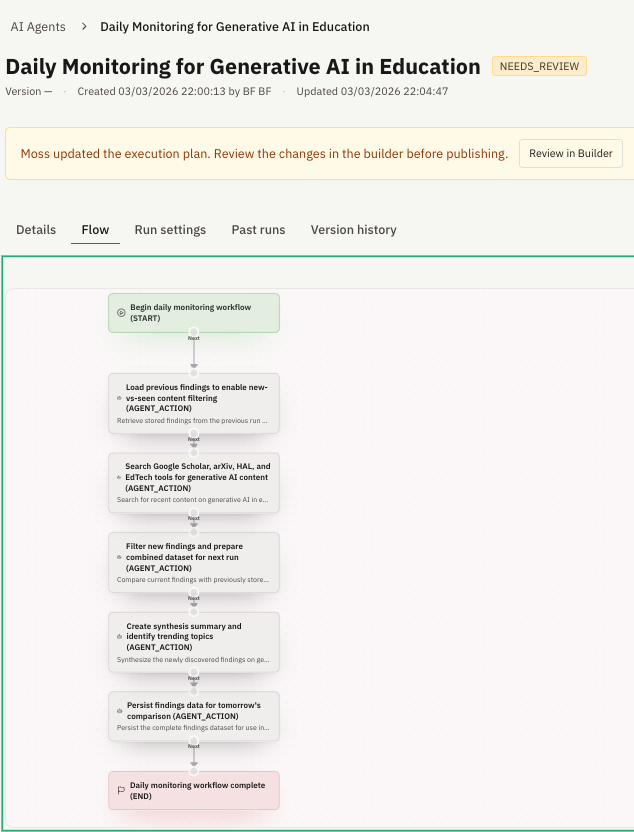Click the play icon on the START node
This screenshot has width=634, height=832.
[x=120, y=312]
